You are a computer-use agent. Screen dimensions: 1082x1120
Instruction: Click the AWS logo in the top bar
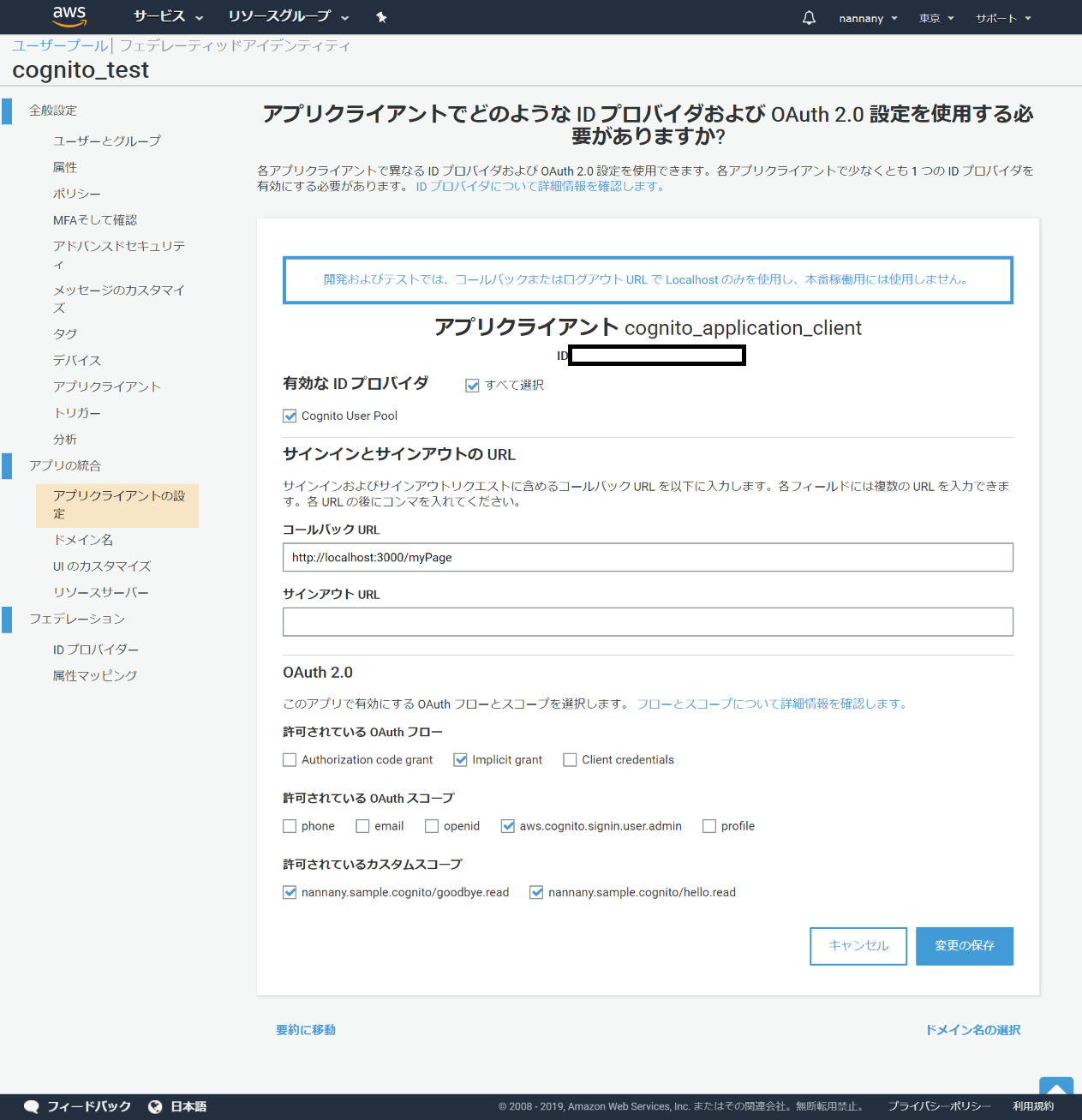tap(69, 17)
